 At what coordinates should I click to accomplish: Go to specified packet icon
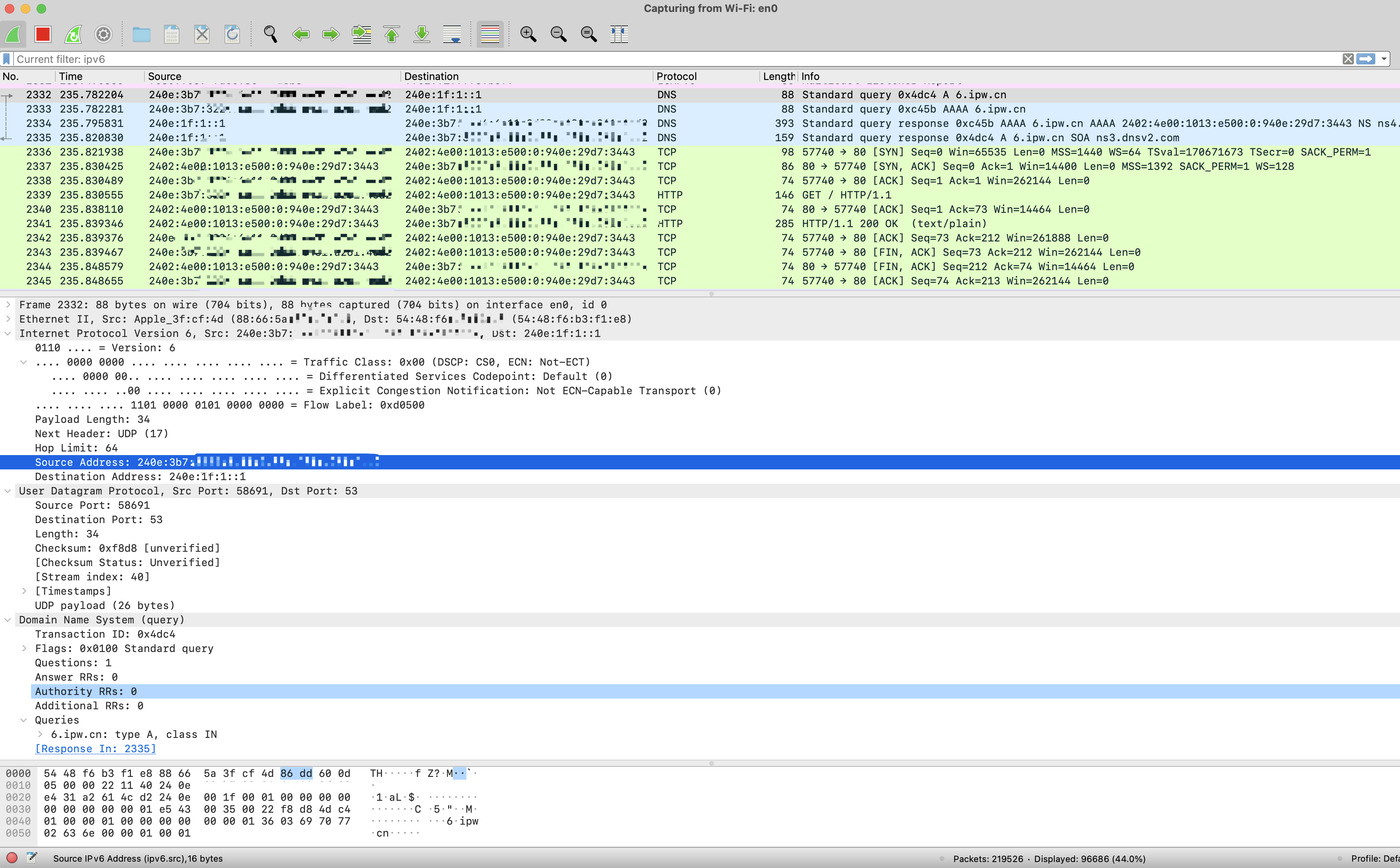coord(361,35)
